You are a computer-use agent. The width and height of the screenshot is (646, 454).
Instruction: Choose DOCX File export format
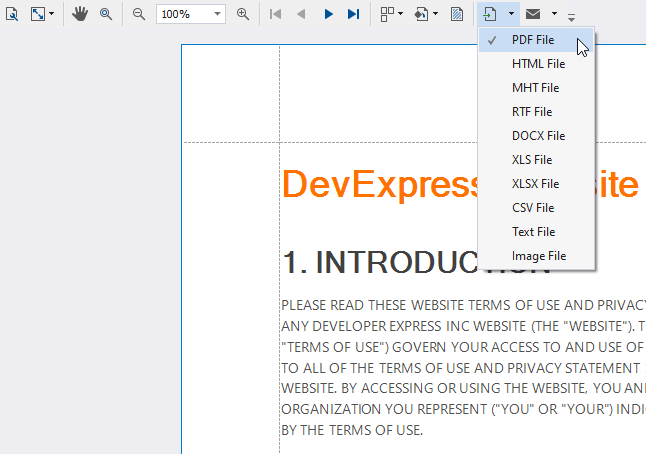538,136
